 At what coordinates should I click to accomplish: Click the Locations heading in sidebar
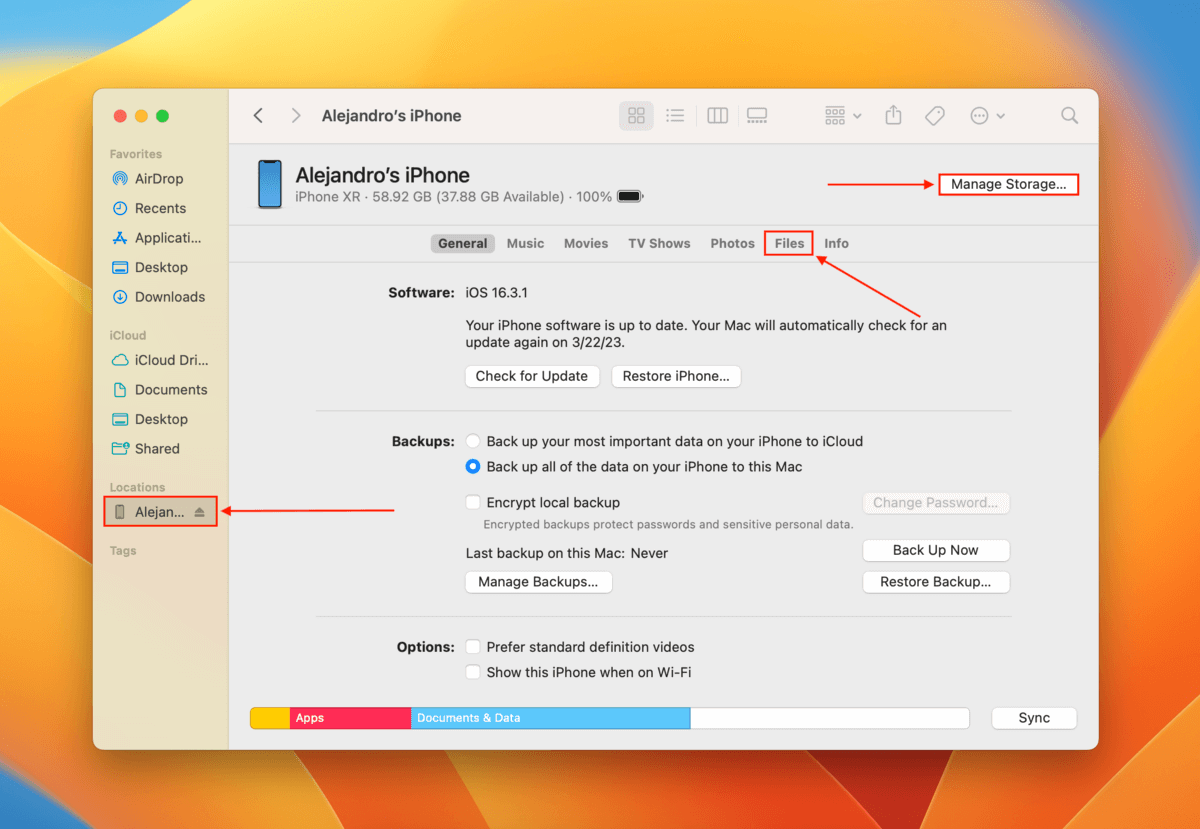click(137, 488)
